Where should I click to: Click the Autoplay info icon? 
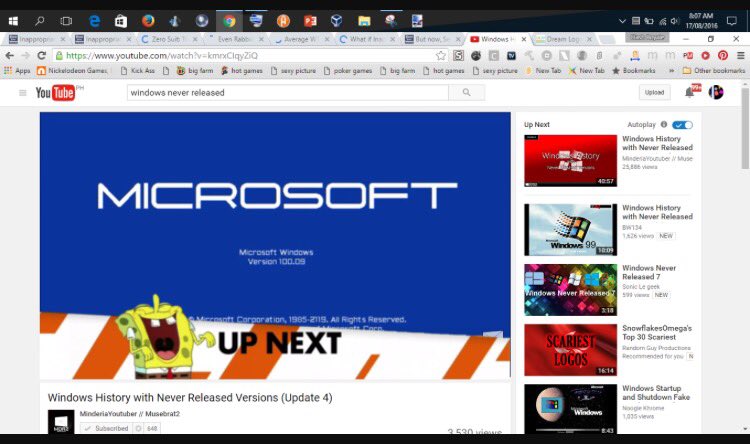point(664,124)
